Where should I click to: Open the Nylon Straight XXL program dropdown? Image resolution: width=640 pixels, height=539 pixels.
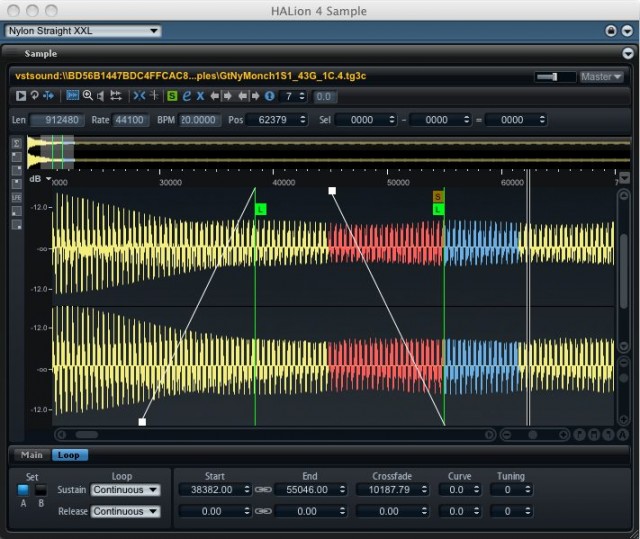click(83, 31)
